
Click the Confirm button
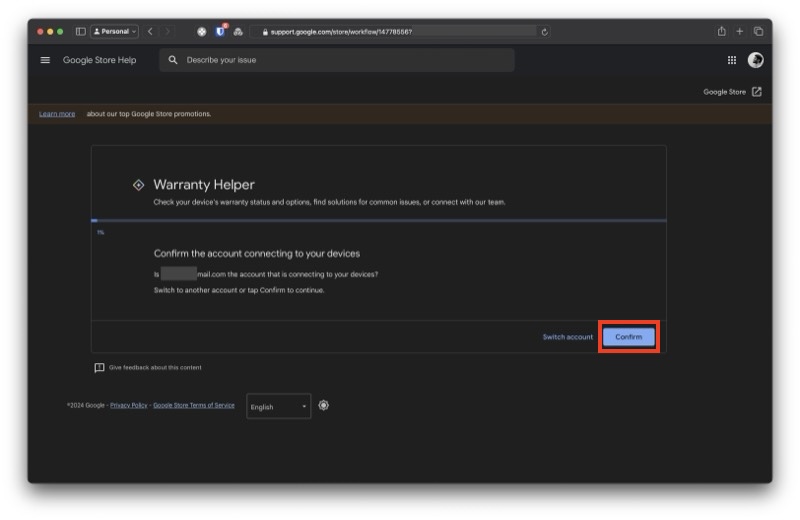coord(629,337)
